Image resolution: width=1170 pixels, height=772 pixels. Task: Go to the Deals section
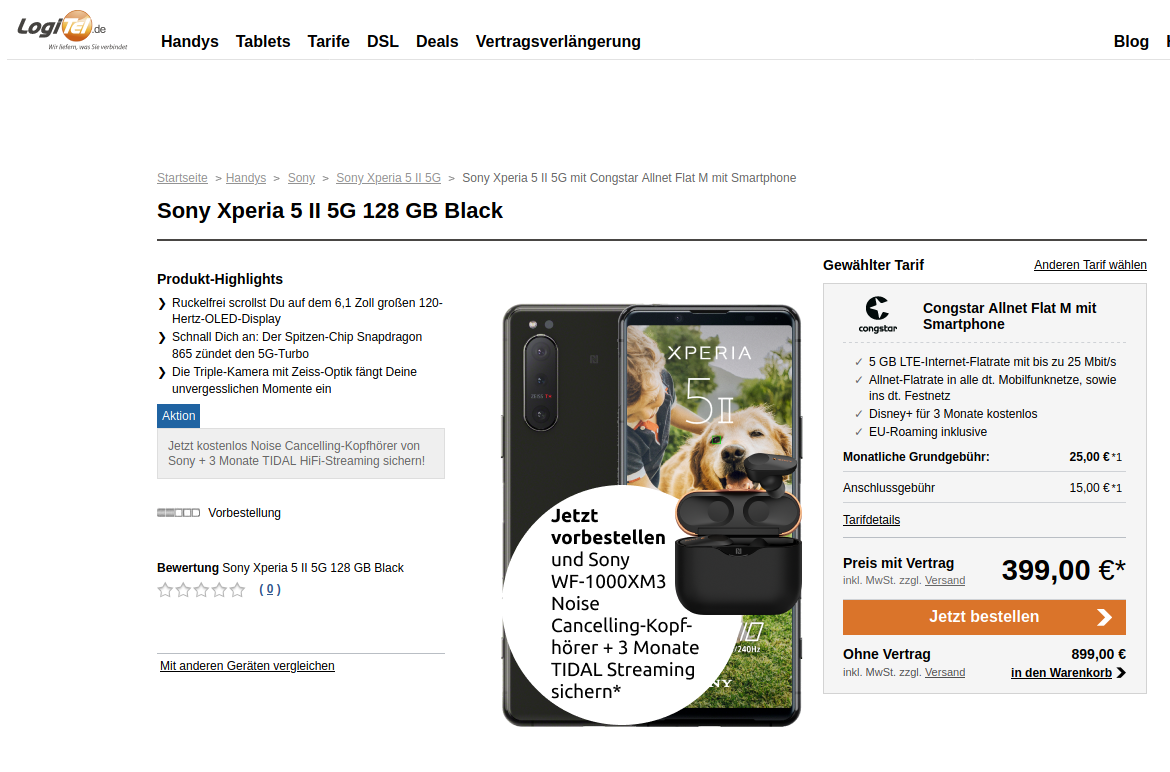[x=437, y=42]
